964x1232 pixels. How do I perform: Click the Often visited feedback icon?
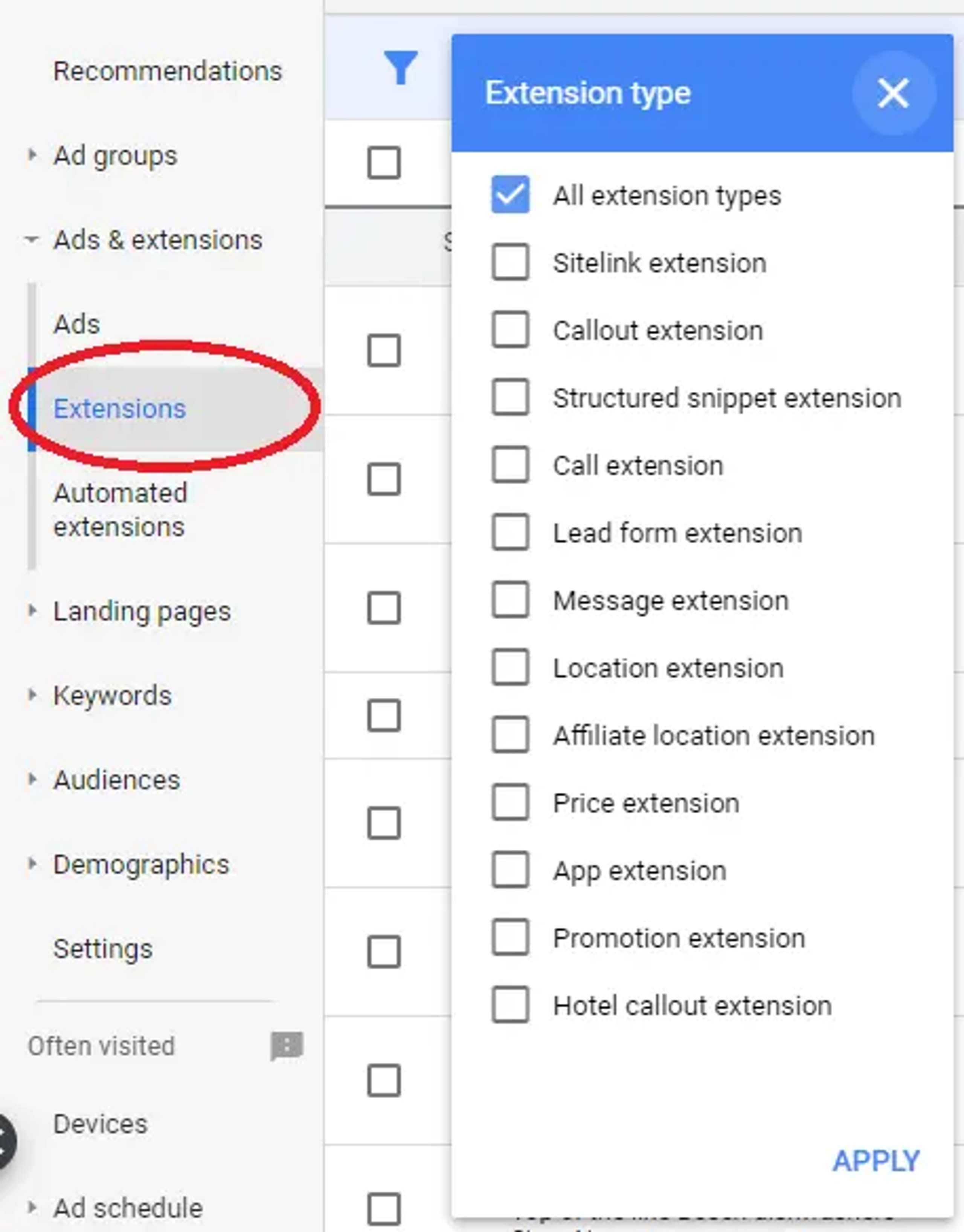click(287, 1046)
